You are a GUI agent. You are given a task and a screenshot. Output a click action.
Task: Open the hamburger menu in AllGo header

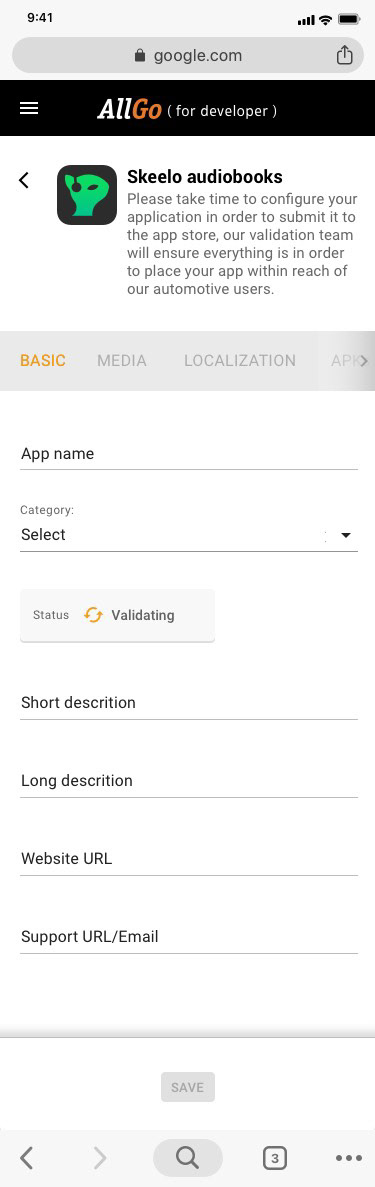pos(29,108)
